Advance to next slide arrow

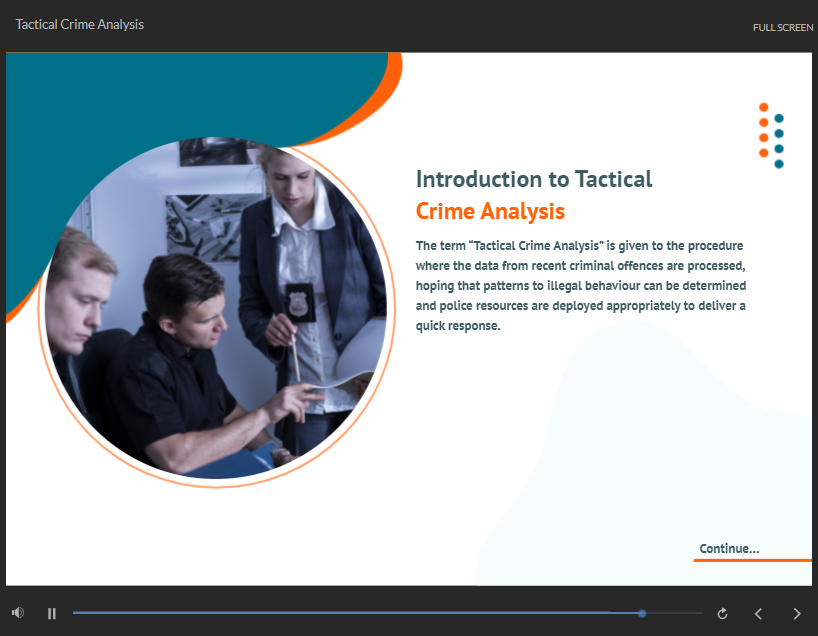[x=797, y=614]
